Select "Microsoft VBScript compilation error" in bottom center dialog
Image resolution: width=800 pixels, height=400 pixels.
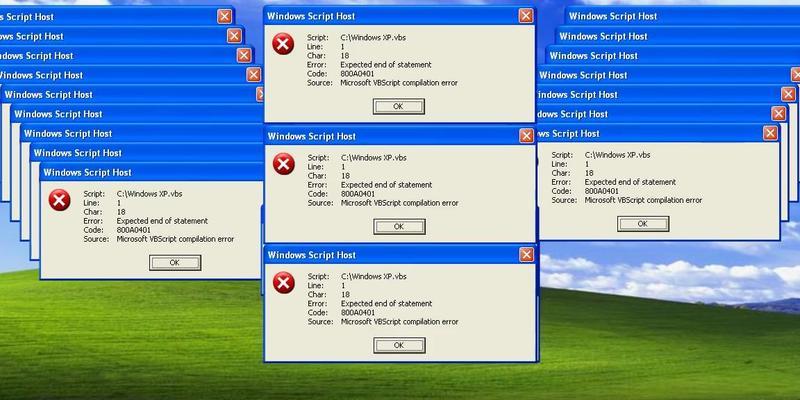coord(399,322)
